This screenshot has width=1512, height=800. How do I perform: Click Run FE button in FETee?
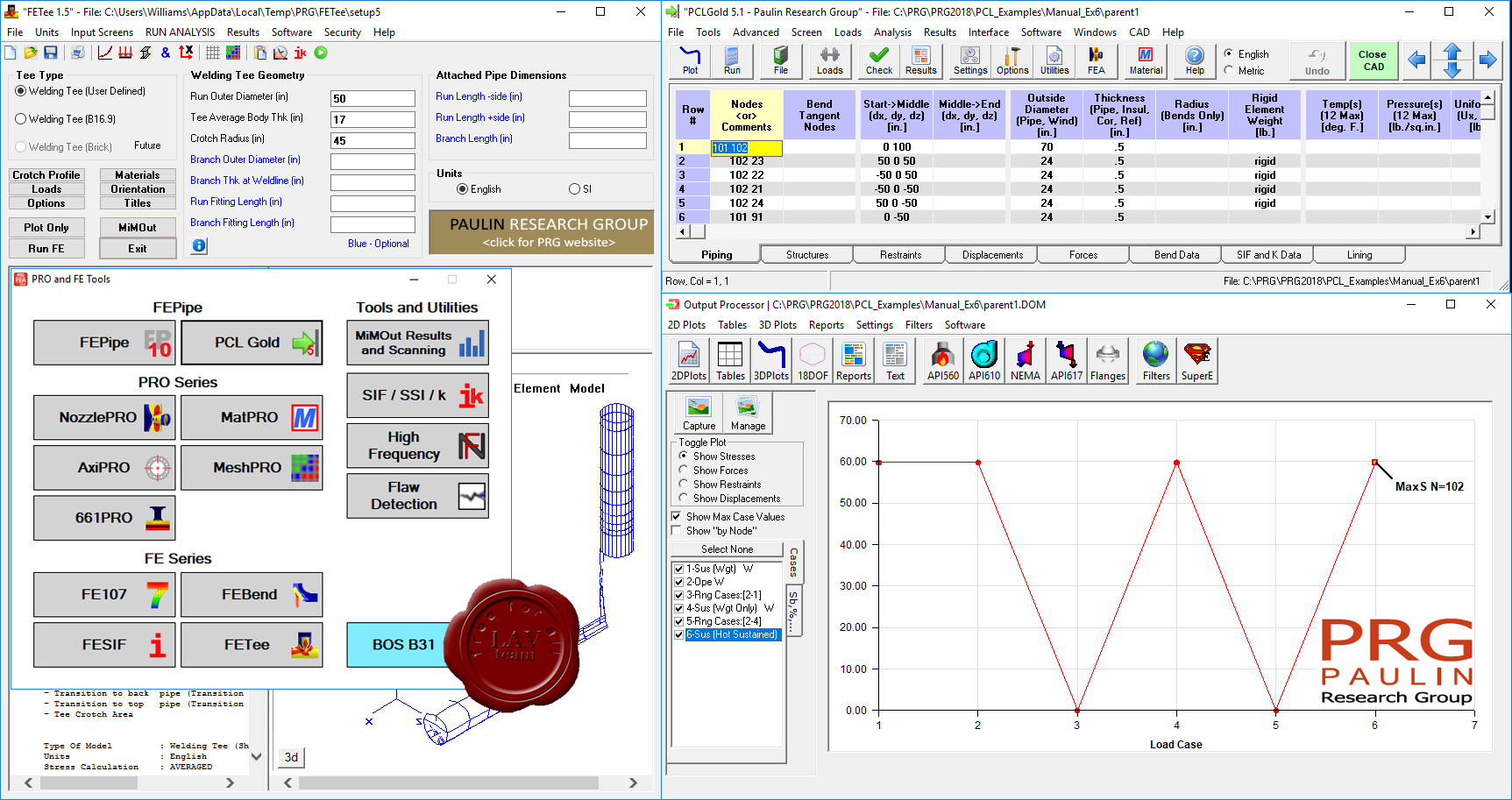[x=46, y=249]
